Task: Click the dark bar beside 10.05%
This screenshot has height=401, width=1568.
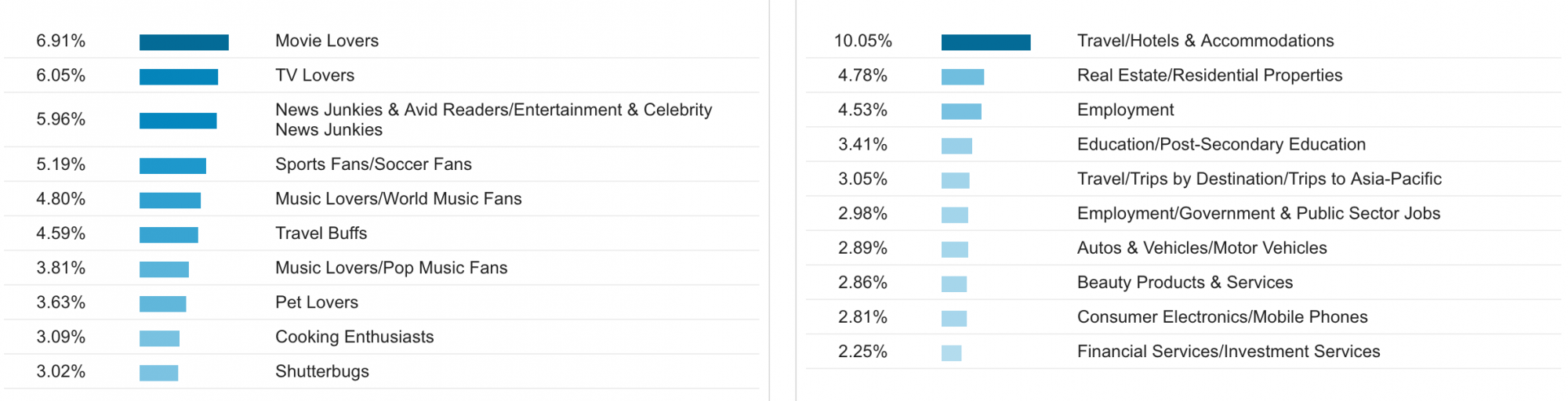Action: click(985, 42)
